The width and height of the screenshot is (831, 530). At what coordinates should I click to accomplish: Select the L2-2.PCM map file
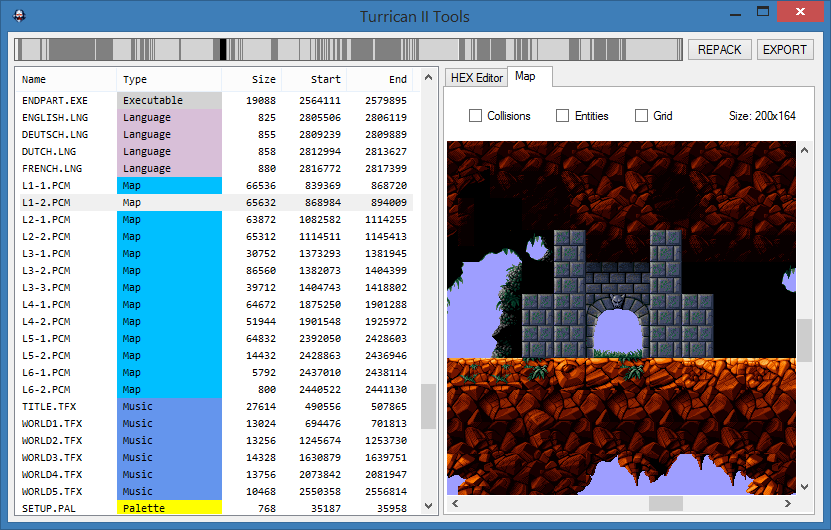pos(214,236)
